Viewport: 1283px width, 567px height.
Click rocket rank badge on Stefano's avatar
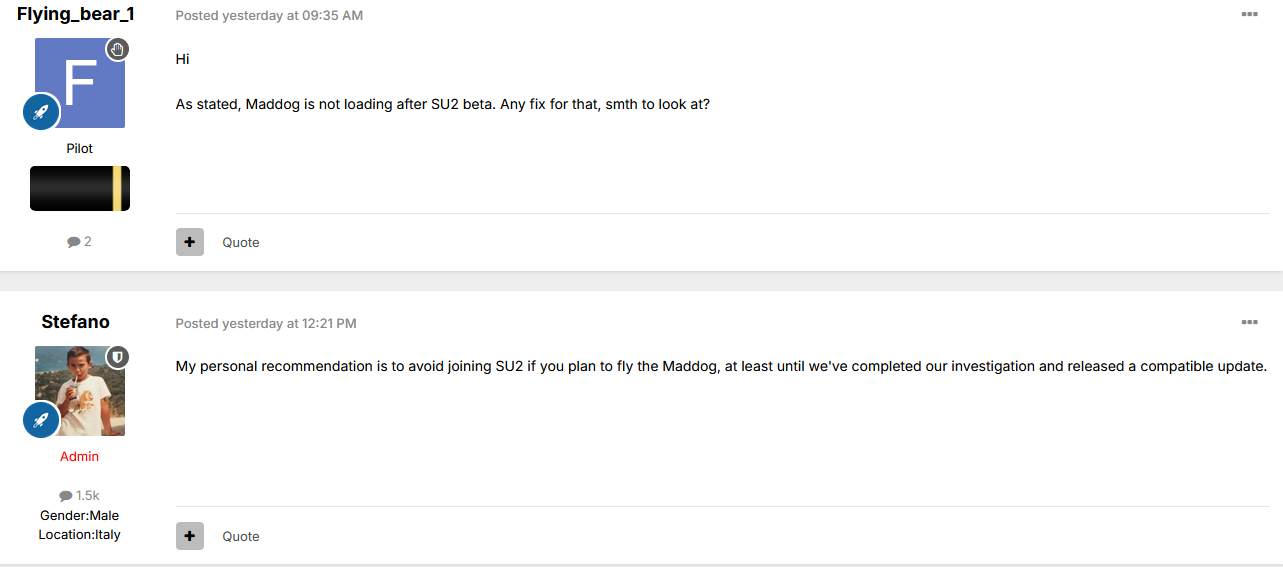[42, 420]
